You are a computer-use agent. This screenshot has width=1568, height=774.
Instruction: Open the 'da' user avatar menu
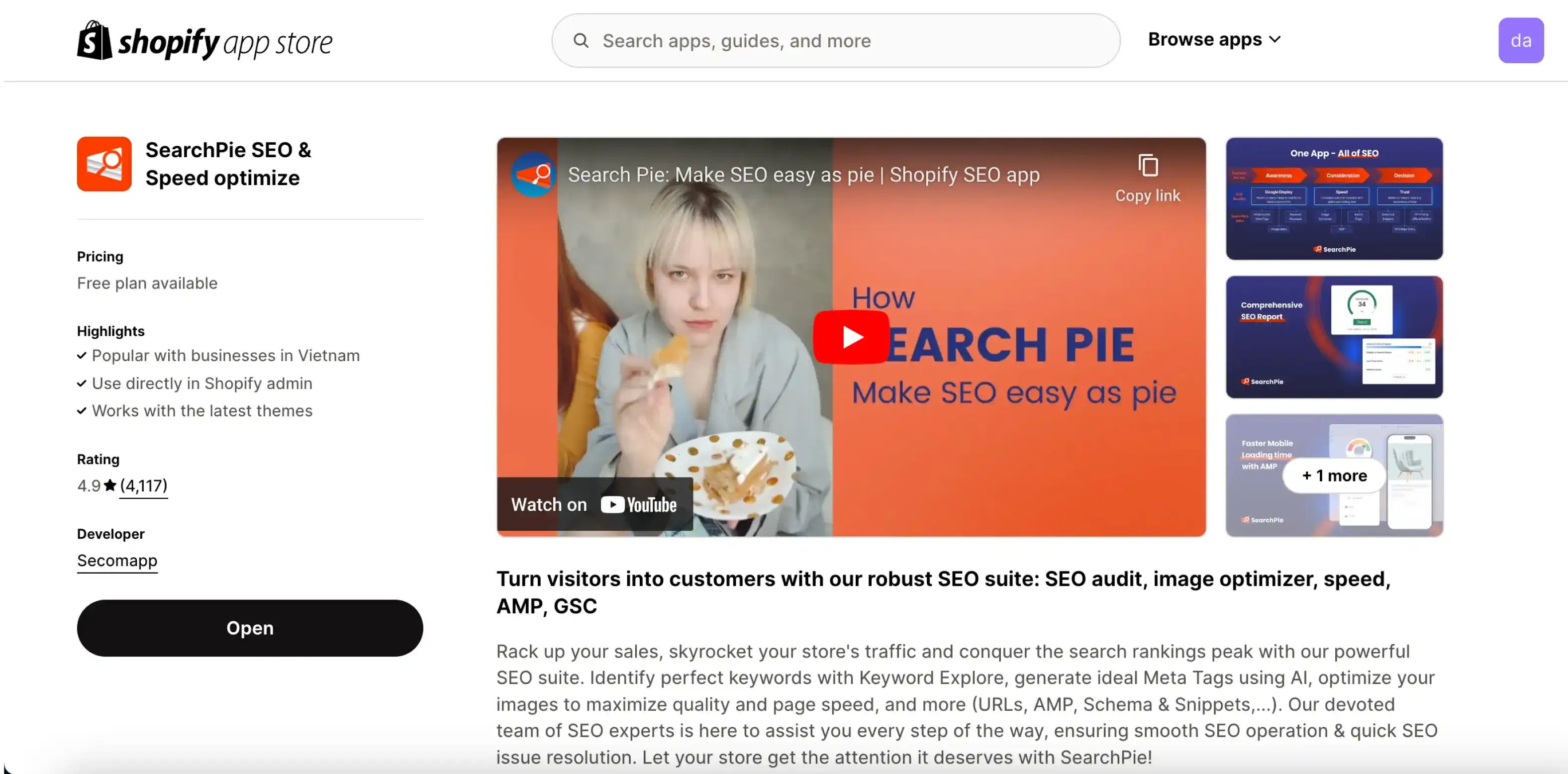[1521, 41]
